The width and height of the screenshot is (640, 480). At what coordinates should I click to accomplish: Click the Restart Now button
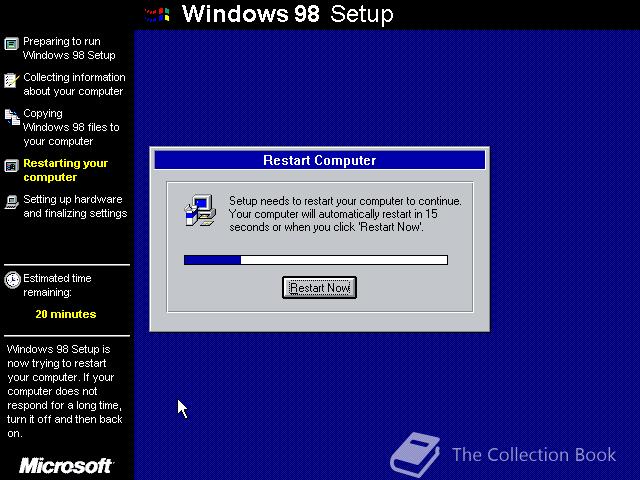pos(319,287)
